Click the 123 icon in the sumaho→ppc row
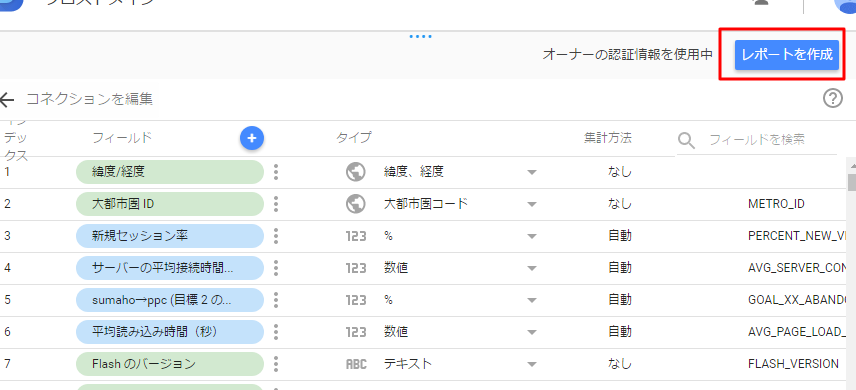This screenshot has height=390, width=856. tap(356, 300)
